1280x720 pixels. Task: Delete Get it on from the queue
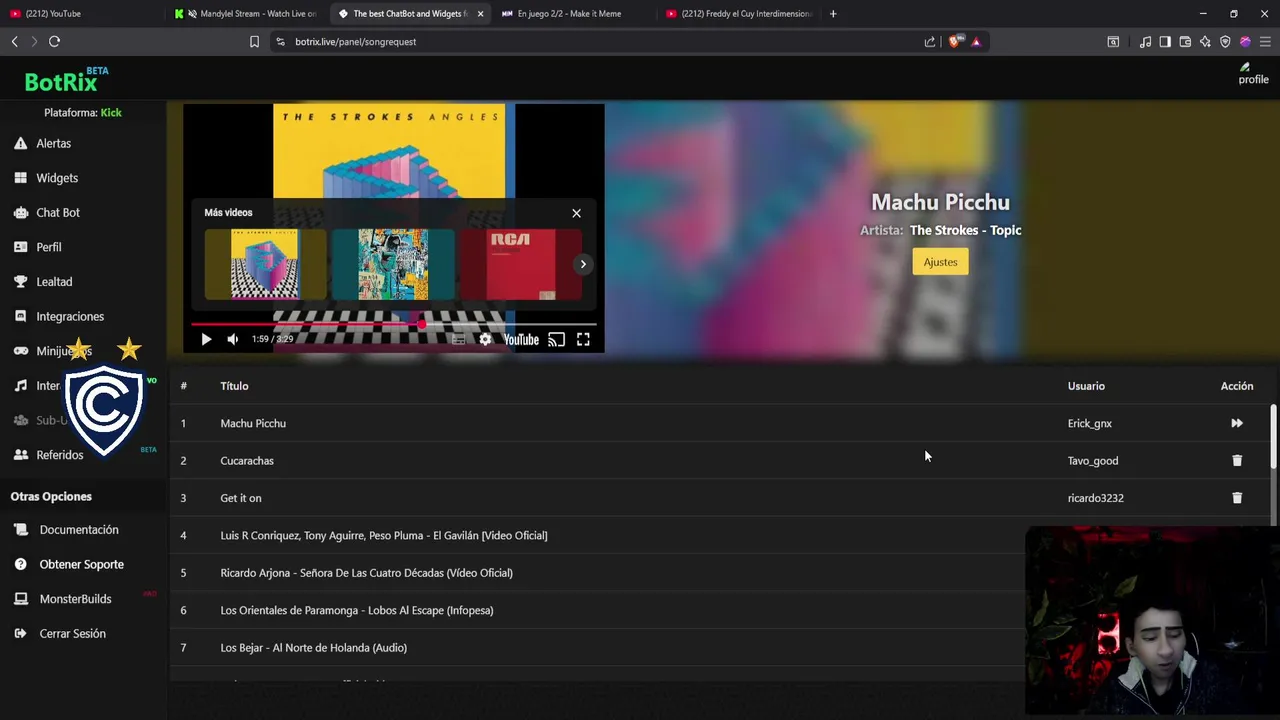(x=1237, y=498)
